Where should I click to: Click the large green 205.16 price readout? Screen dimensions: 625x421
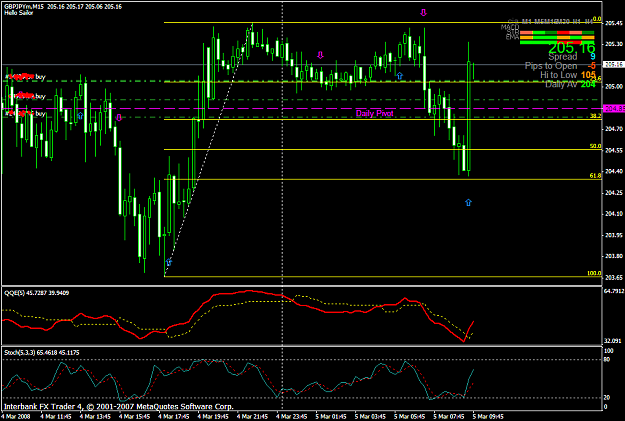[x=572, y=48]
